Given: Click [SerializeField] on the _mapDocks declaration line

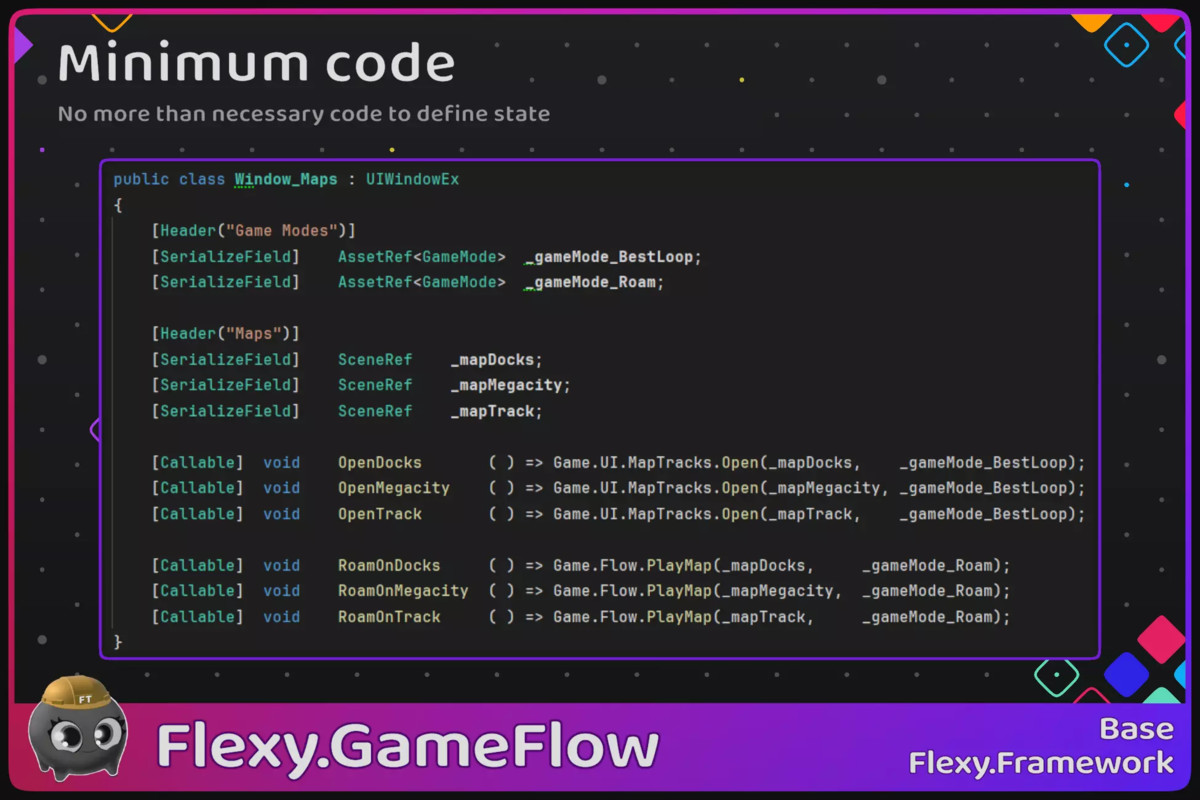Looking at the screenshot, I should [x=226, y=359].
